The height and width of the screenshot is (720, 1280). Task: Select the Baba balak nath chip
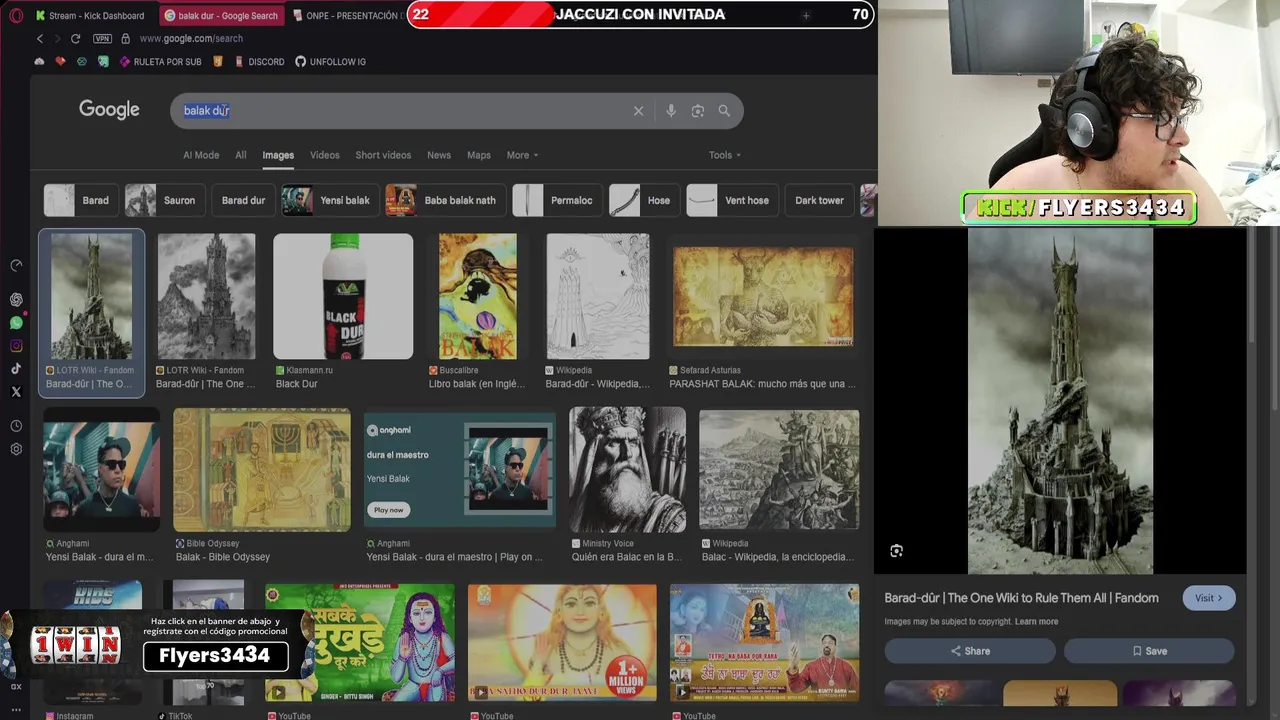[x=445, y=200]
